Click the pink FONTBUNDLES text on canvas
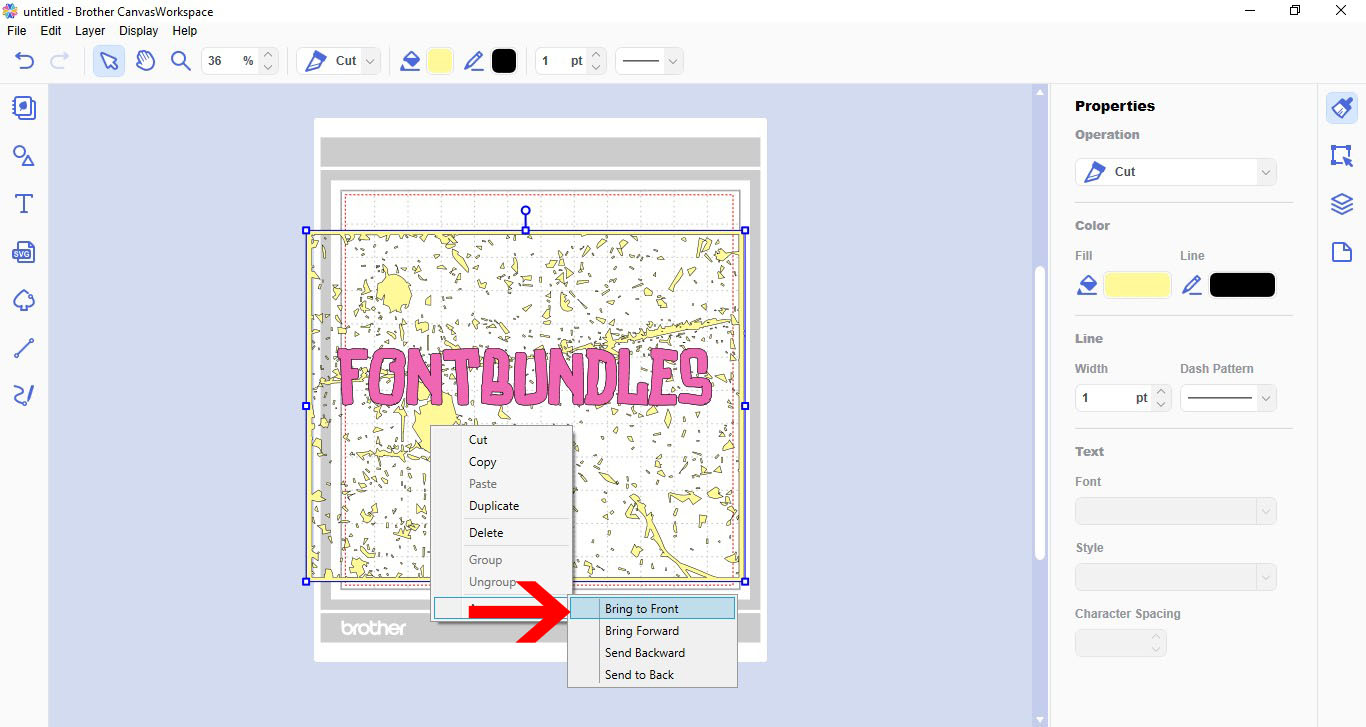The width and height of the screenshot is (1366, 727). point(525,377)
